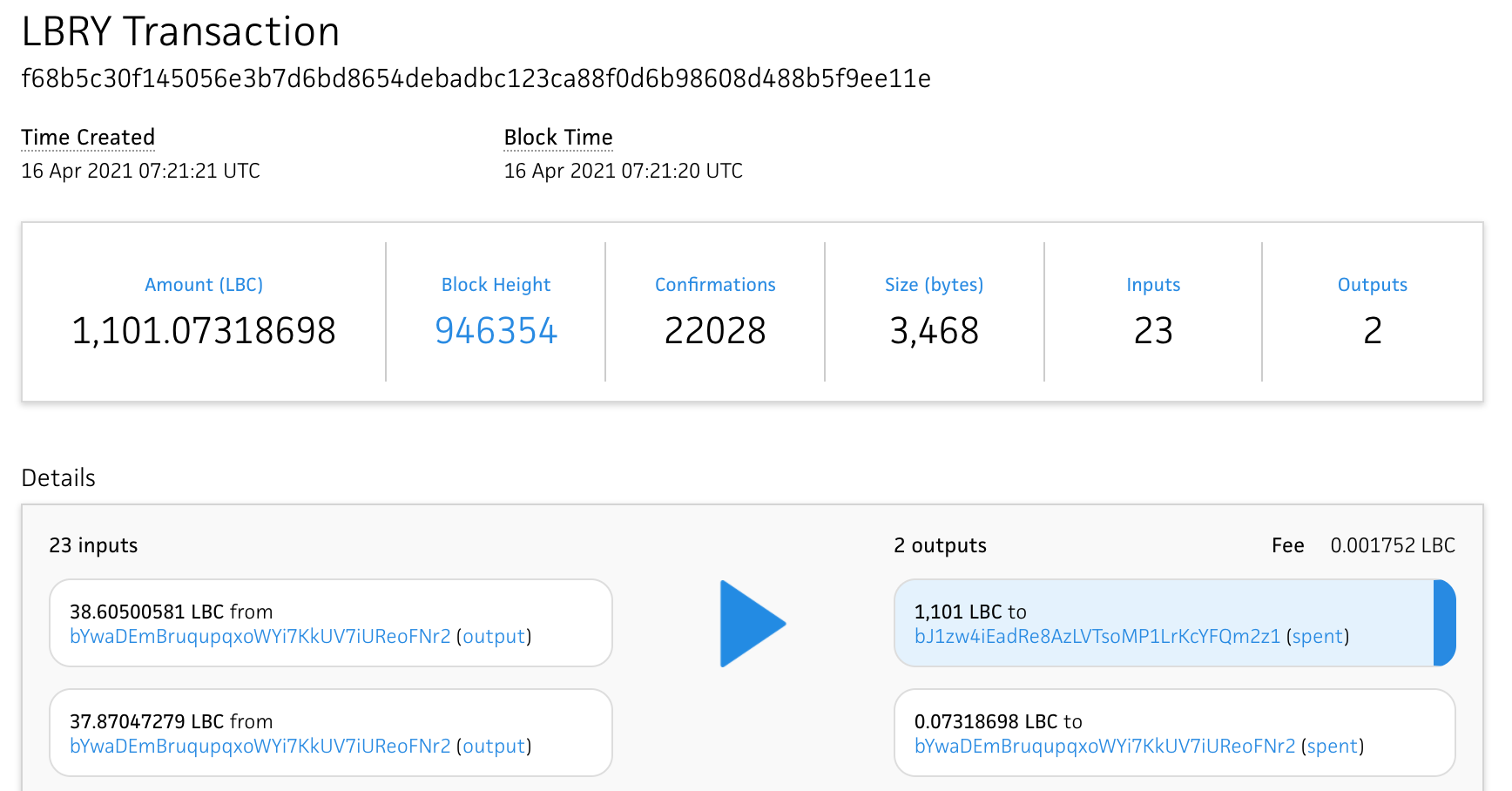This screenshot has height=791, width=1512.
Task: Click the LBRY Transaction heading
Action: 180,32
